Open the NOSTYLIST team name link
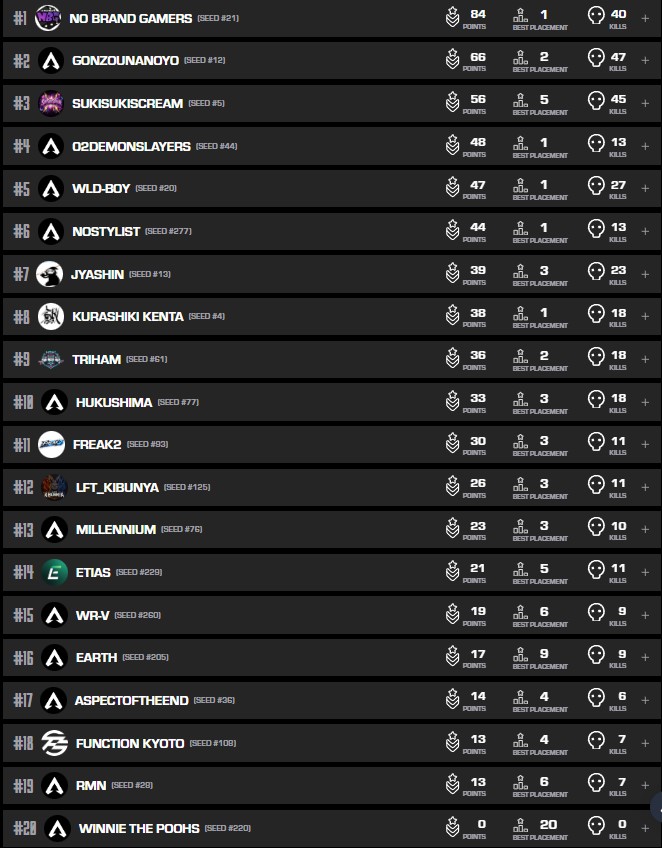The height and width of the screenshot is (848, 662). (105, 231)
